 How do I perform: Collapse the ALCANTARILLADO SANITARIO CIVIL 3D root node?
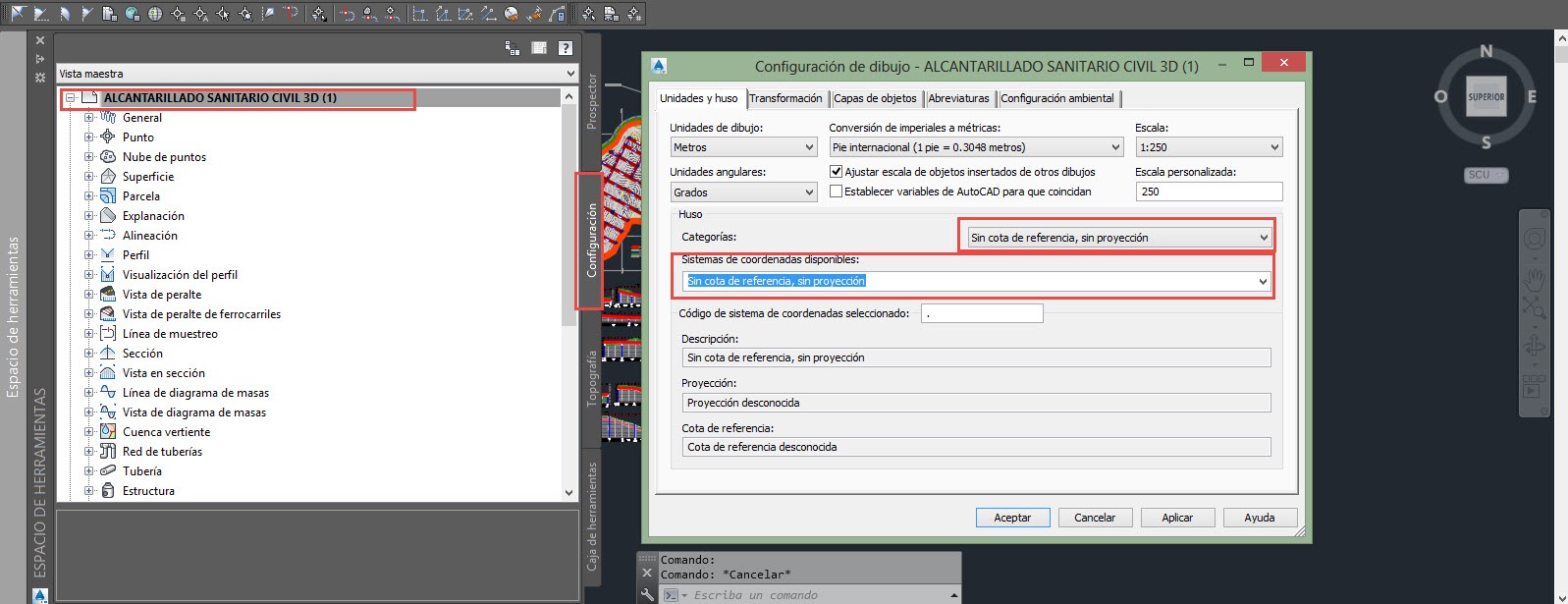(71, 98)
